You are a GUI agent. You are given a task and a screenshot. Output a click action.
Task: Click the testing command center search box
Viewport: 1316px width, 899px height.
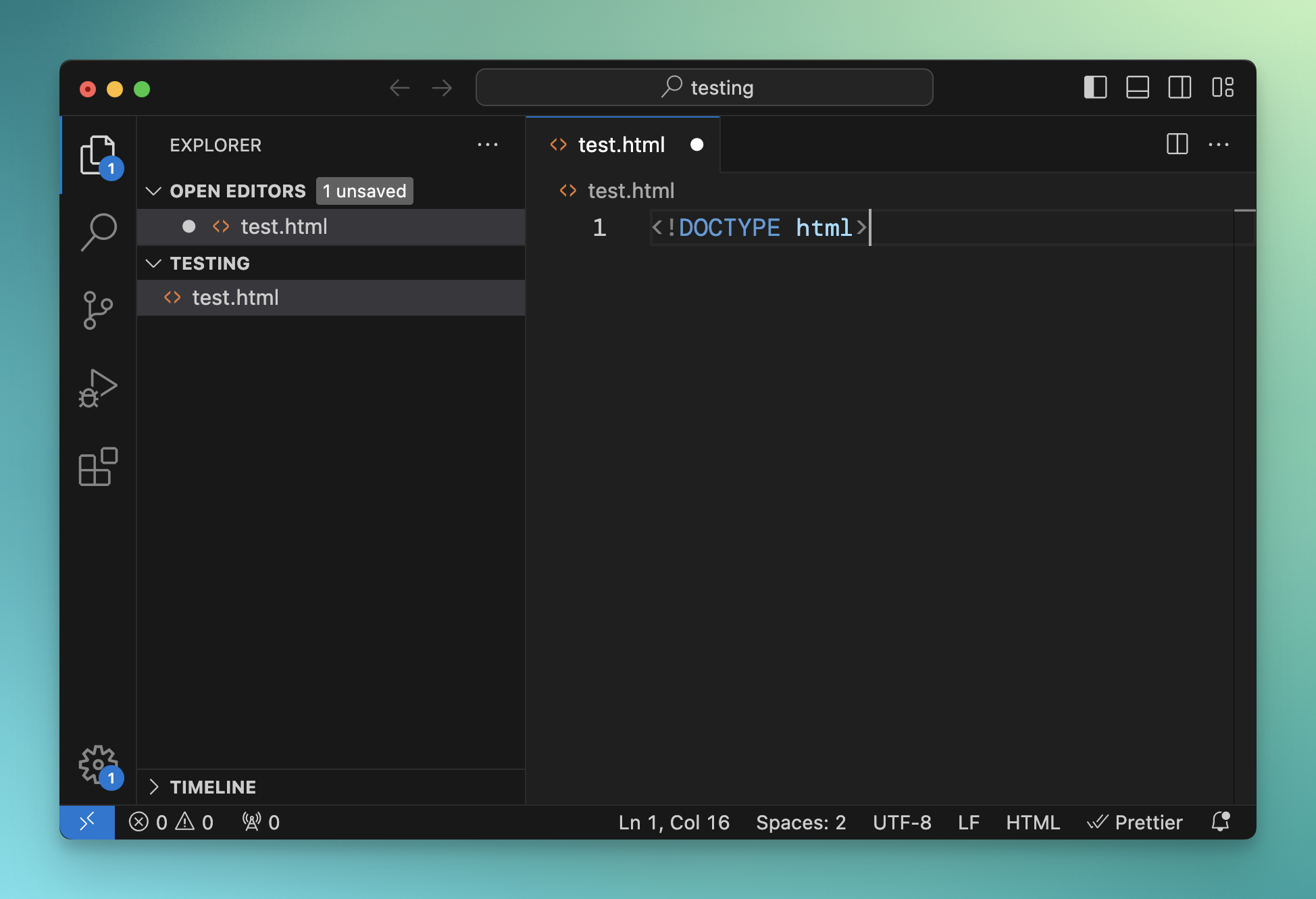704,88
